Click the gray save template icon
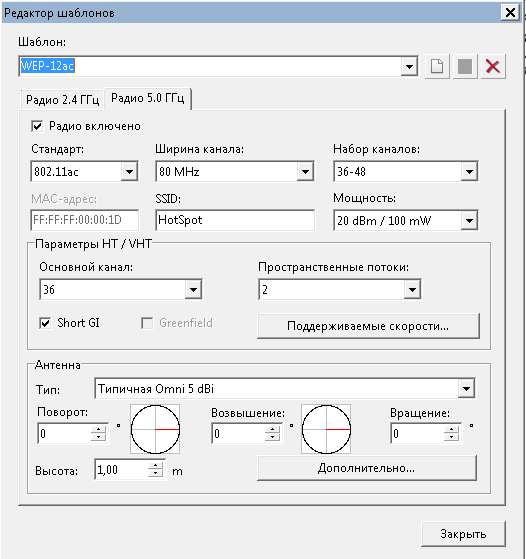Image resolution: width=526 pixels, height=559 pixels. (465, 66)
